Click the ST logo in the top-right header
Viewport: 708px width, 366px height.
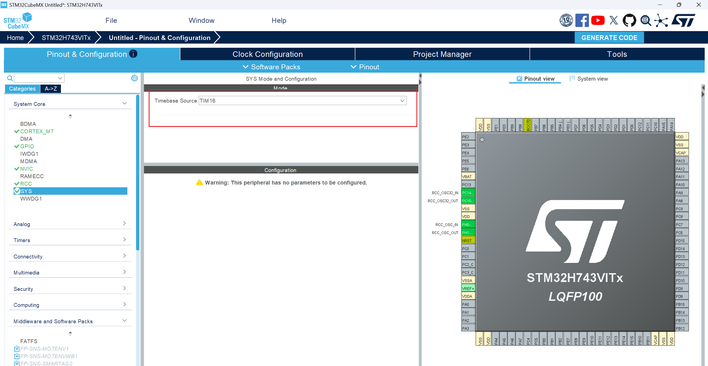click(x=684, y=20)
